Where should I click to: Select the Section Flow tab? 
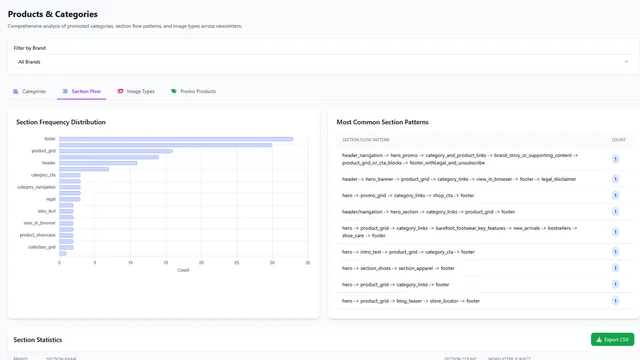[81, 91]
